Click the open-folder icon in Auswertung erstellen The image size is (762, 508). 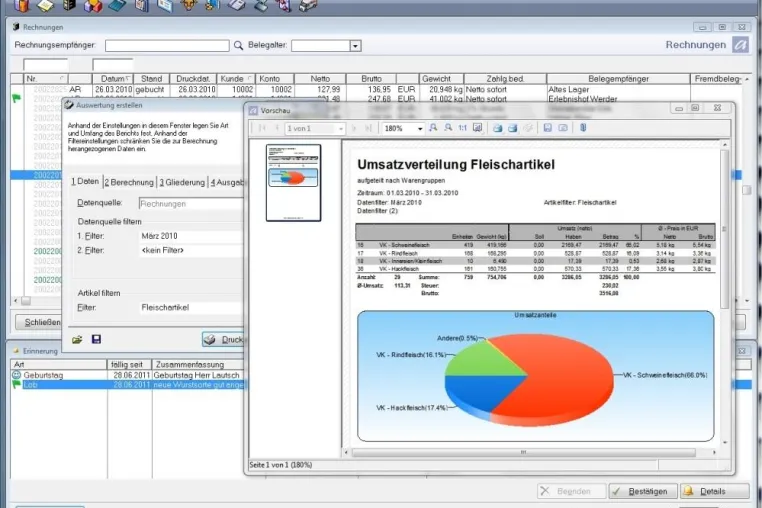(x=77, y=339)
